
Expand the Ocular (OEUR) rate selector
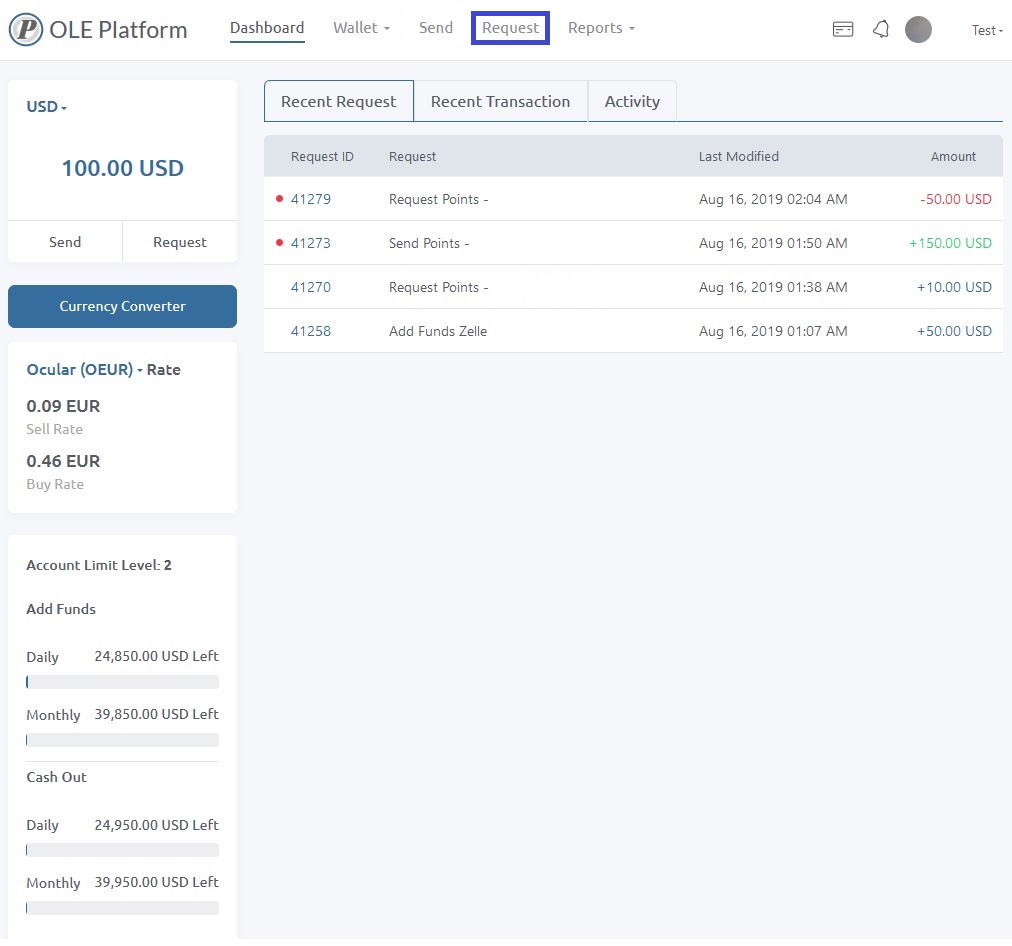[85, 370]
